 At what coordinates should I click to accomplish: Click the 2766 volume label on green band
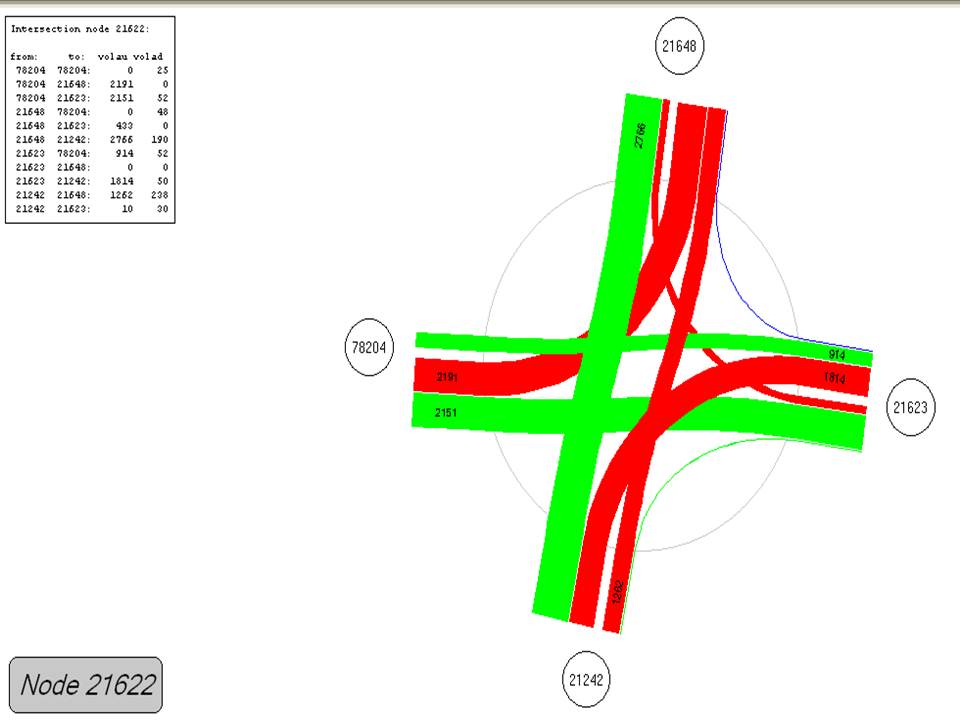pos(640,135)
